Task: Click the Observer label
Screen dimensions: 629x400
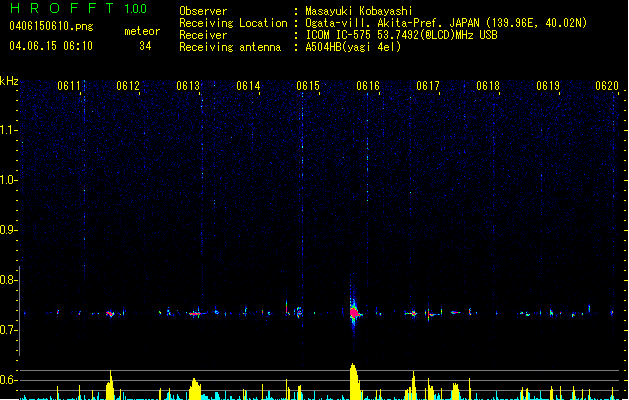Action: coord(203,11)
